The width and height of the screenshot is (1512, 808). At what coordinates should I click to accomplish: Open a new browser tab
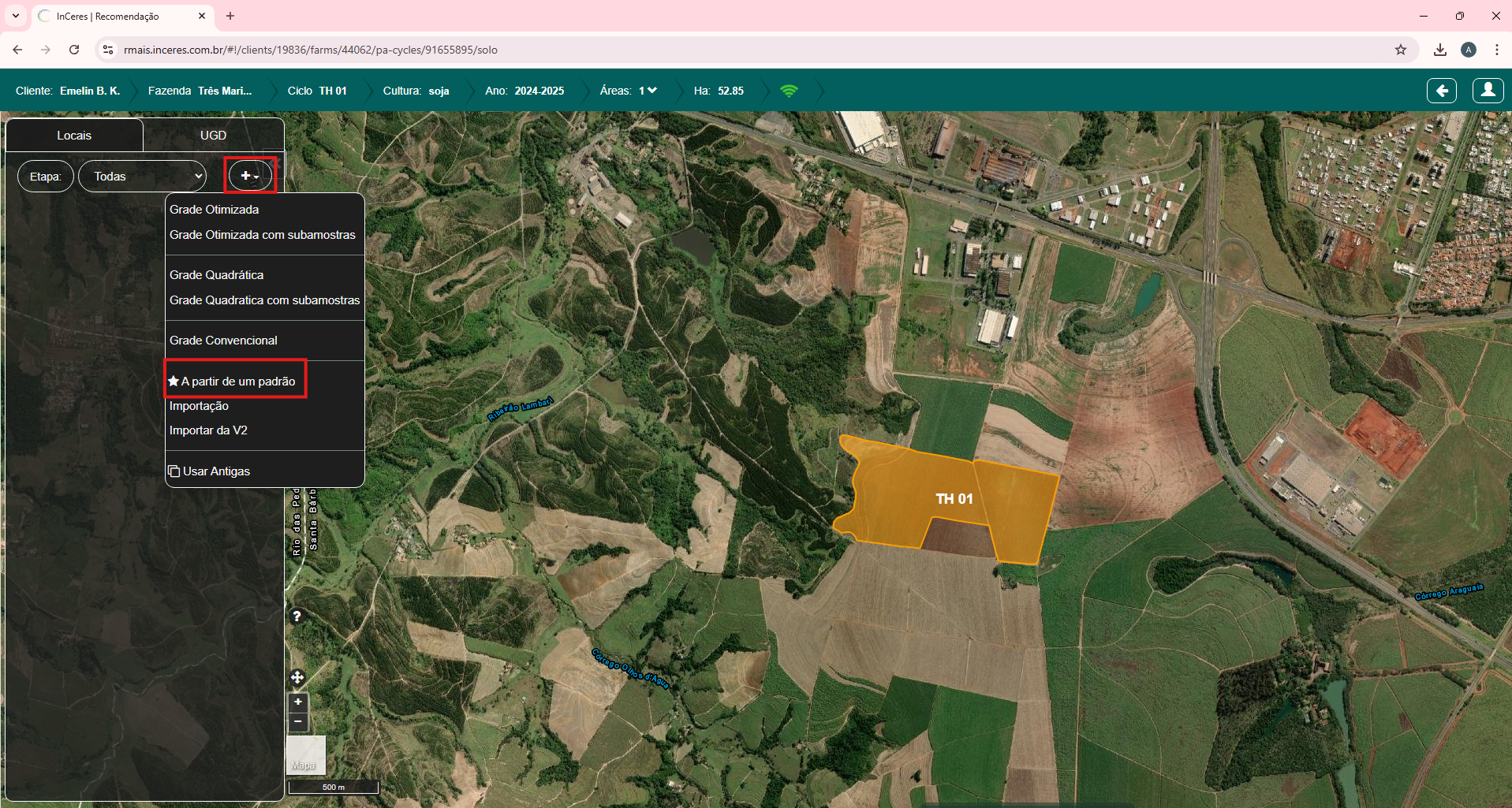tap(230, 16)
